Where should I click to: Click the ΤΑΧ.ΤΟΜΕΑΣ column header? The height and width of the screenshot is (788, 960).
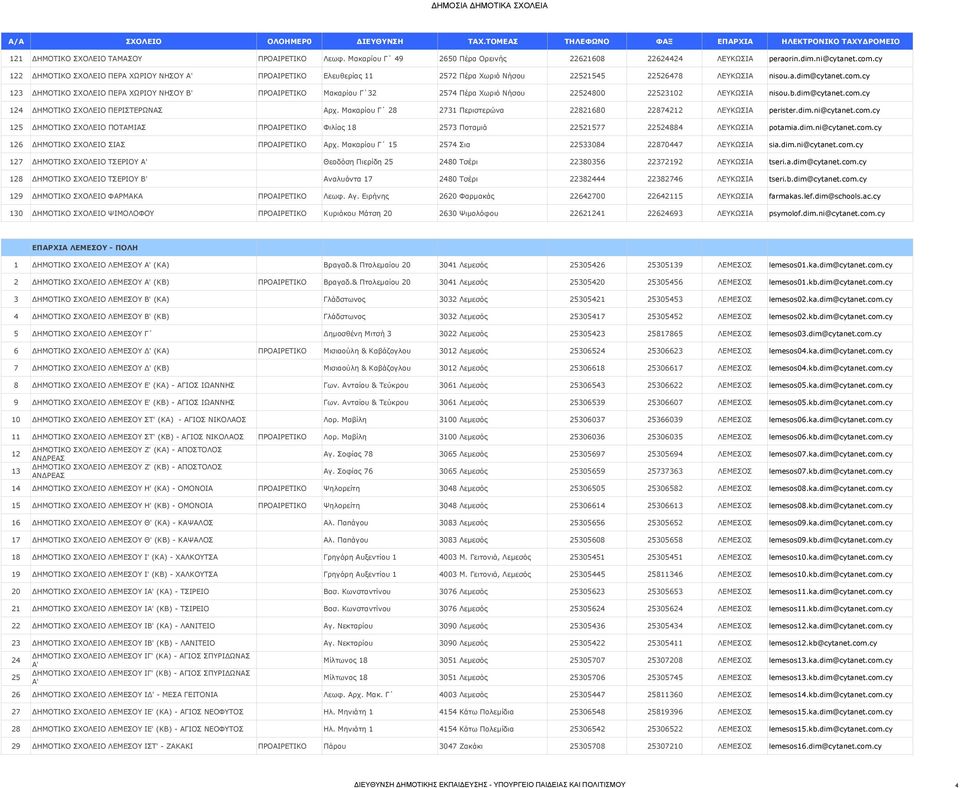click(x=492, y=42)
